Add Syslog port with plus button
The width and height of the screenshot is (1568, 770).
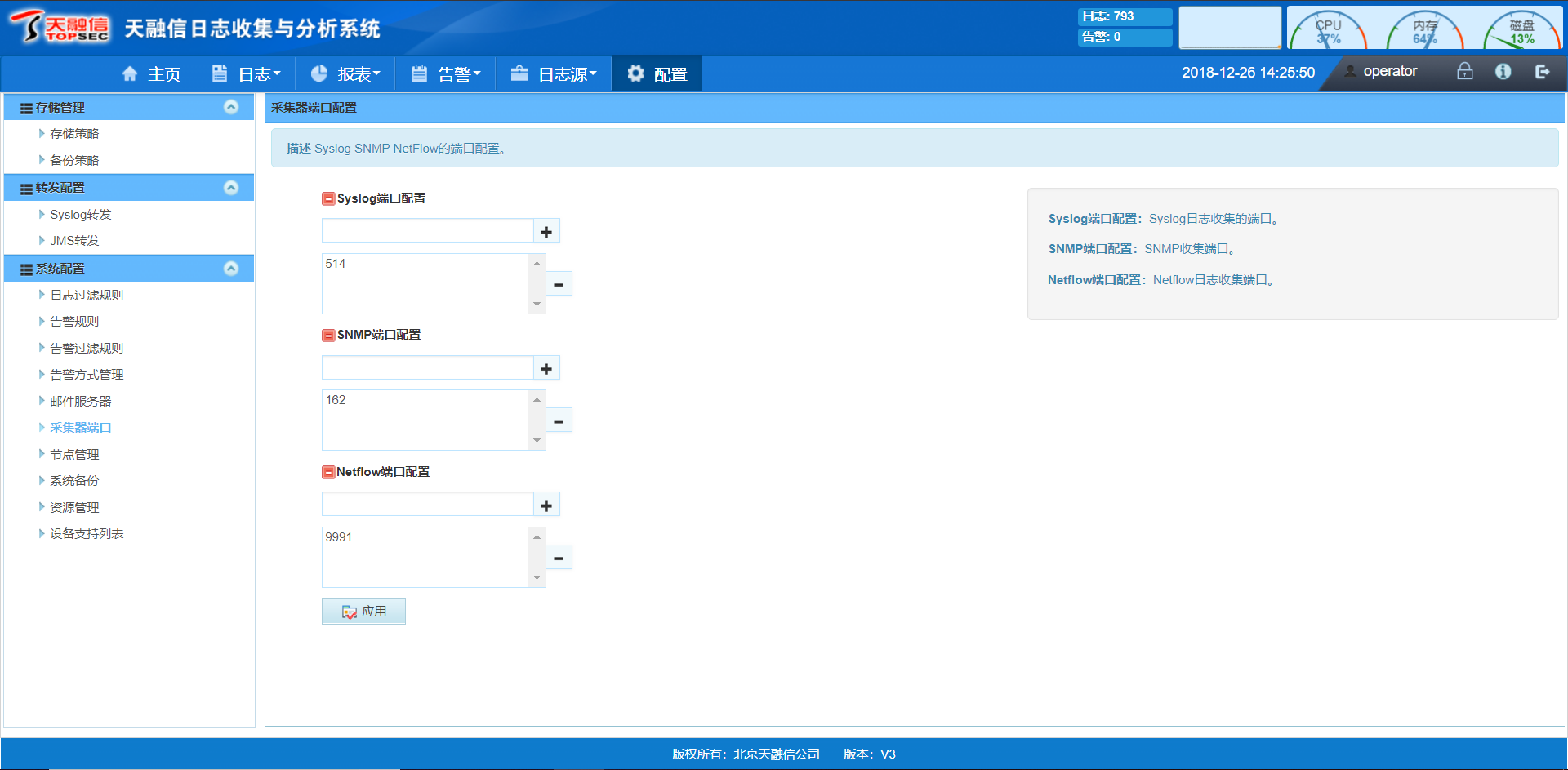tap(546, 232)
